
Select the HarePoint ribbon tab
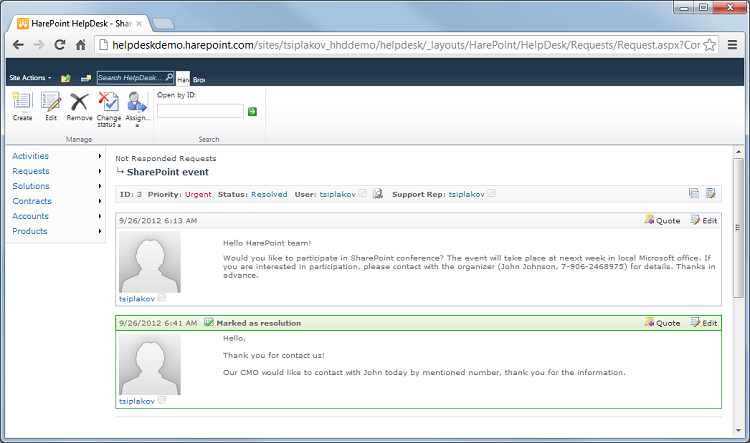pyautogui.click(x=183, y=79)
